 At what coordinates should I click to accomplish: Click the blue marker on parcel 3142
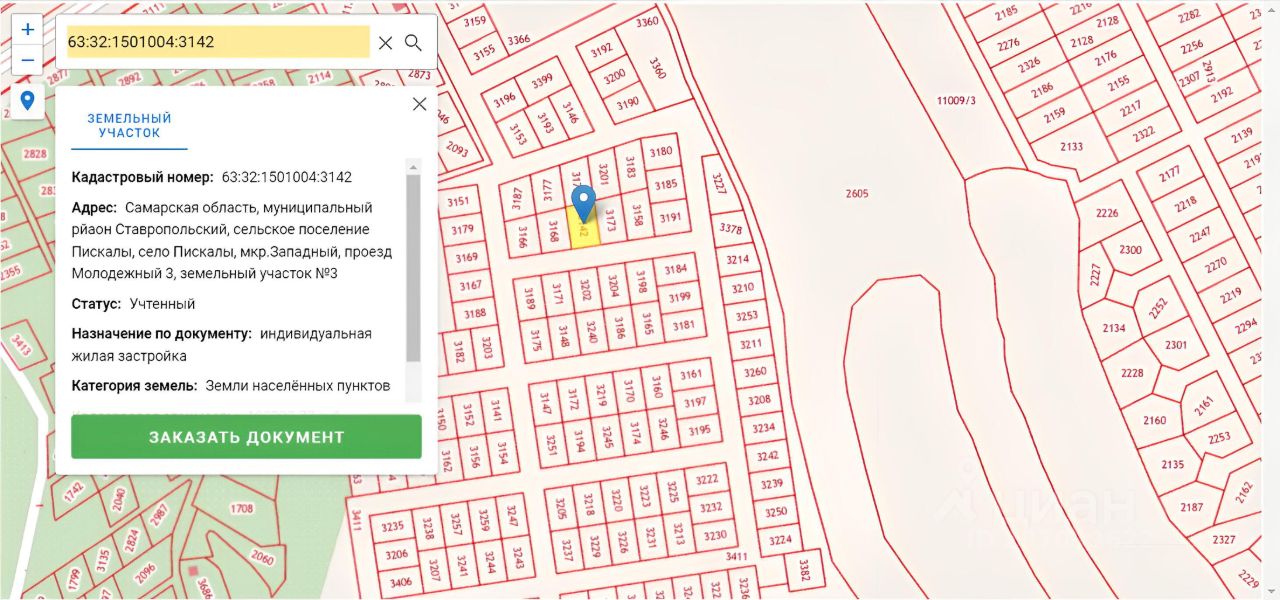click(x=583, y=203)
